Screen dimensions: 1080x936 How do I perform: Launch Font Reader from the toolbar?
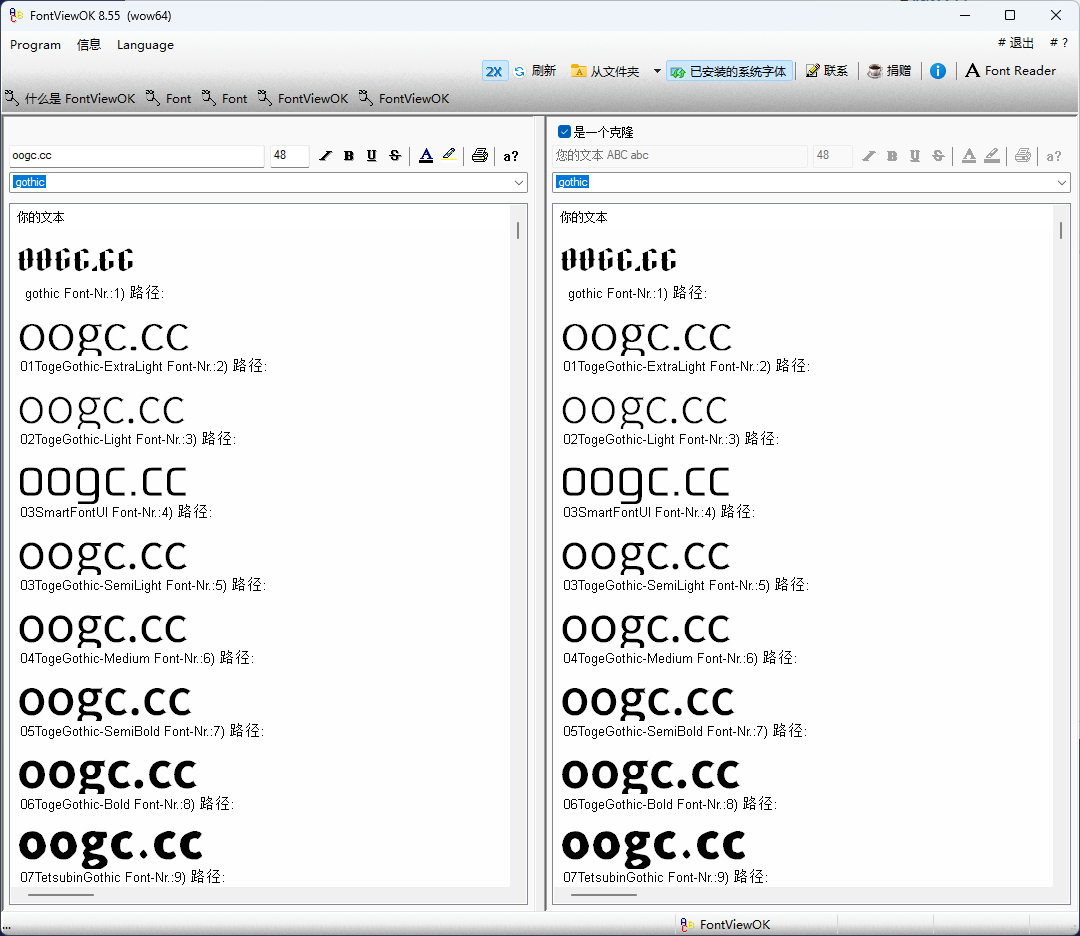click(1010, 71)
